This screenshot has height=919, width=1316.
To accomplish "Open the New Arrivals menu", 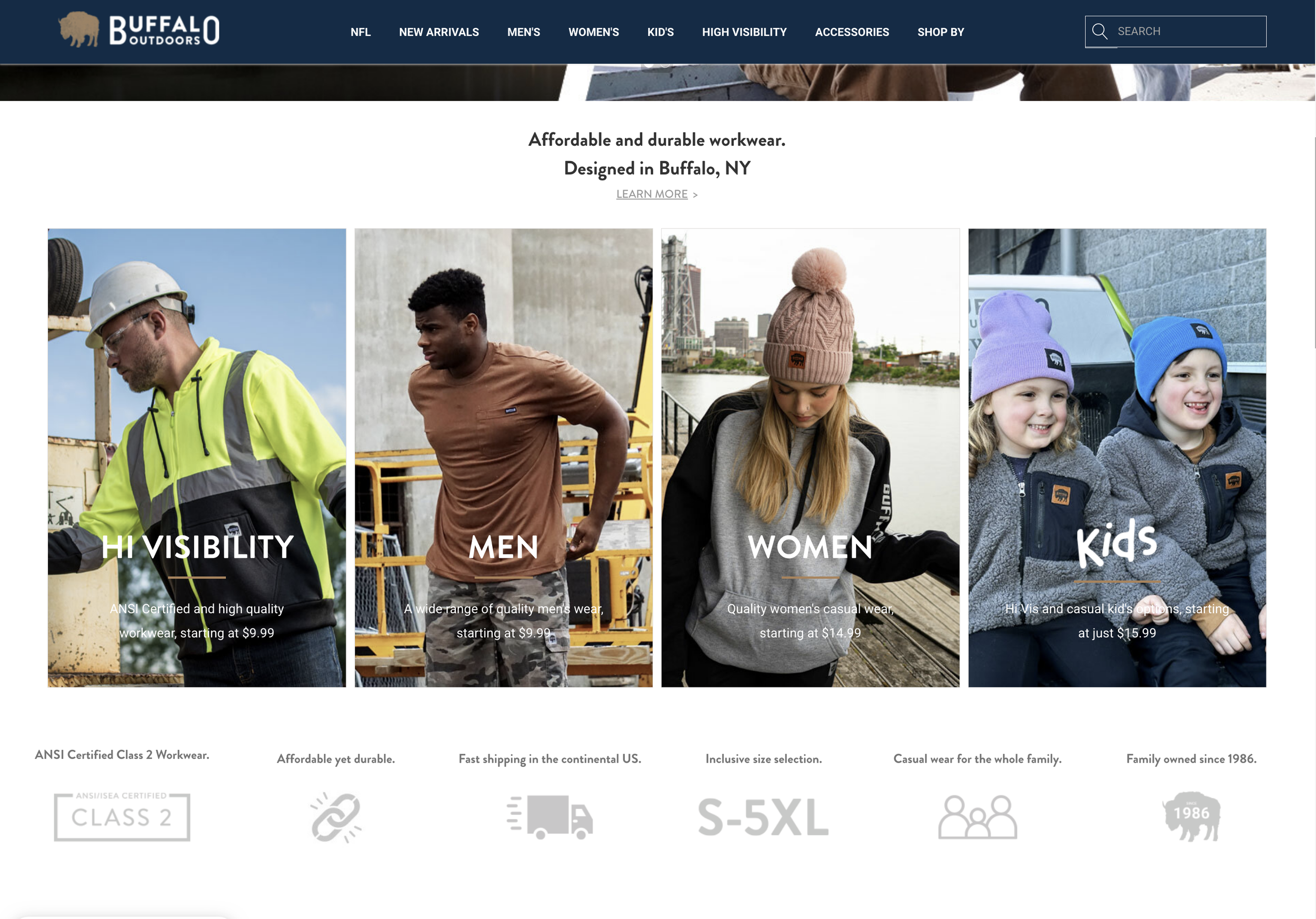I will [x=438, y=32].
